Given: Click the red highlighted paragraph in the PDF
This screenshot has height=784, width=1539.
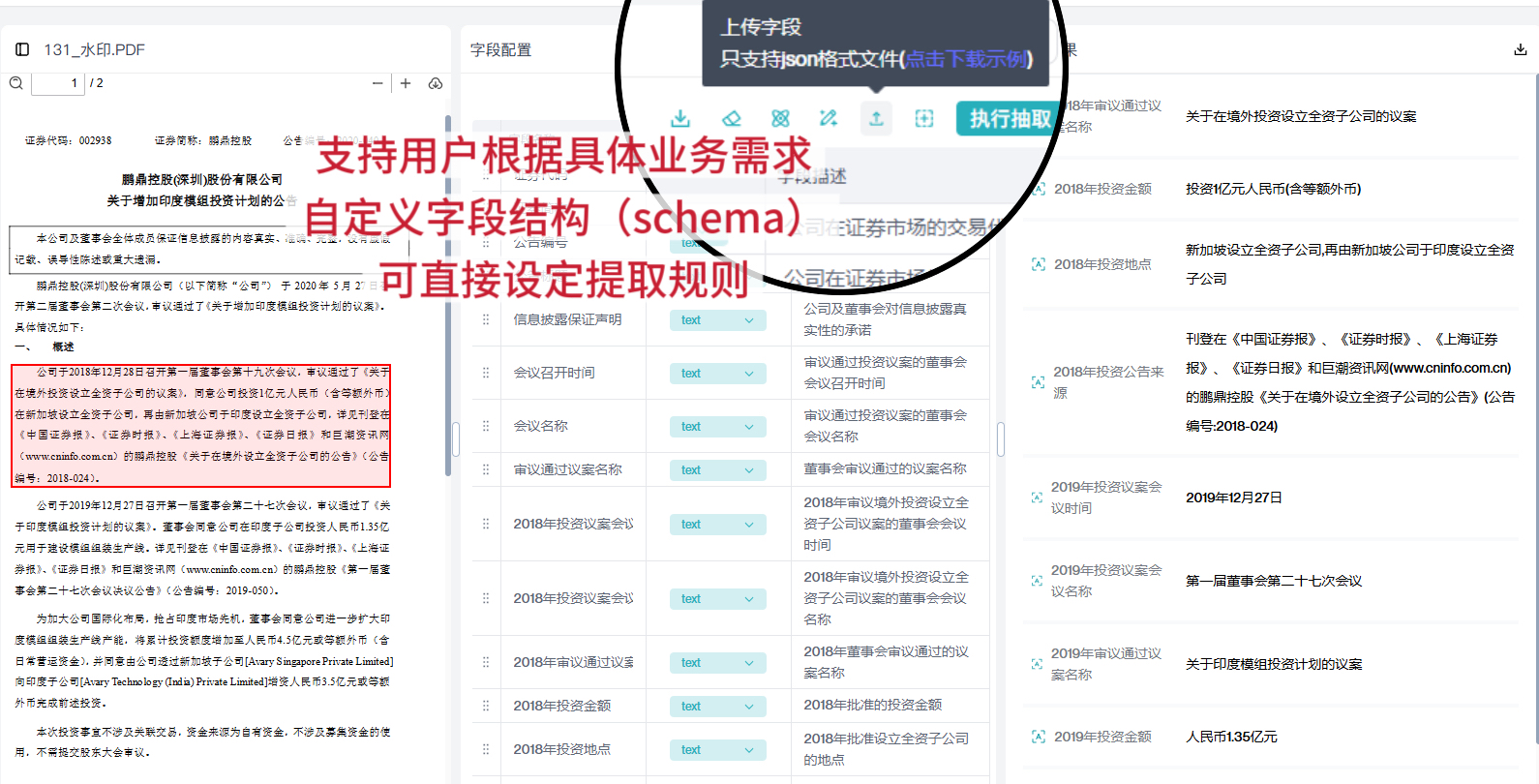Looking at the screenshot, I should pos(201,425).
